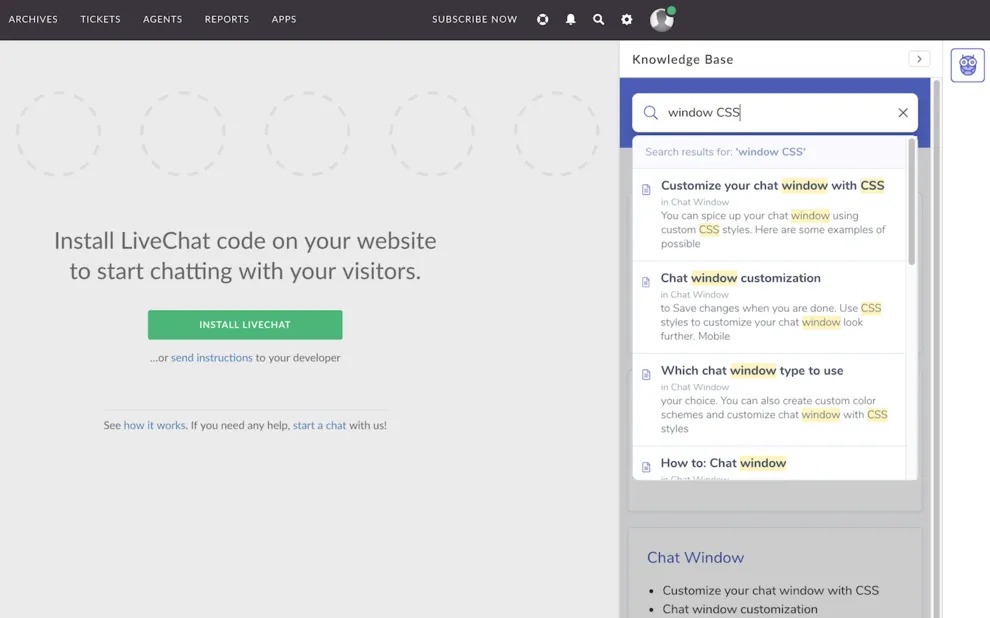Open settings gear icon
The image size is (990, 618).
[627, 19]
